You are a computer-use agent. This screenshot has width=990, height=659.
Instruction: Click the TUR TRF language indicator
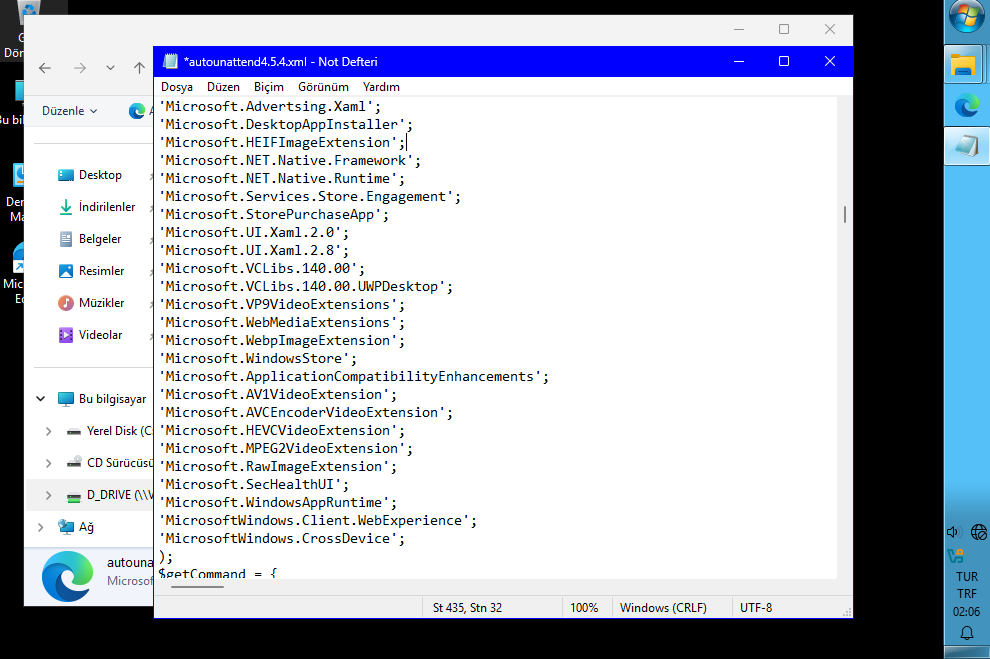(x=967, y=585)
